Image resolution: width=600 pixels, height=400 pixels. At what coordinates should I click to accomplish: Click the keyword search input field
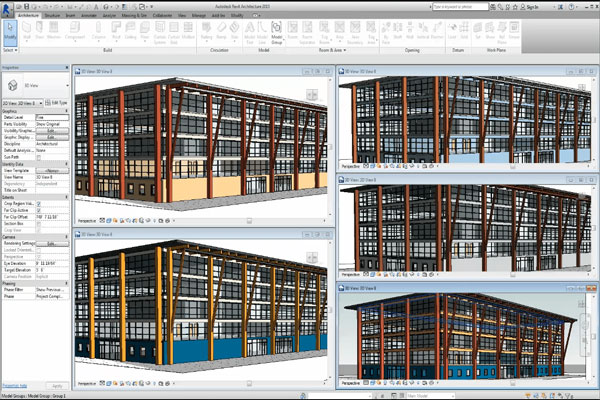point(461,7)
